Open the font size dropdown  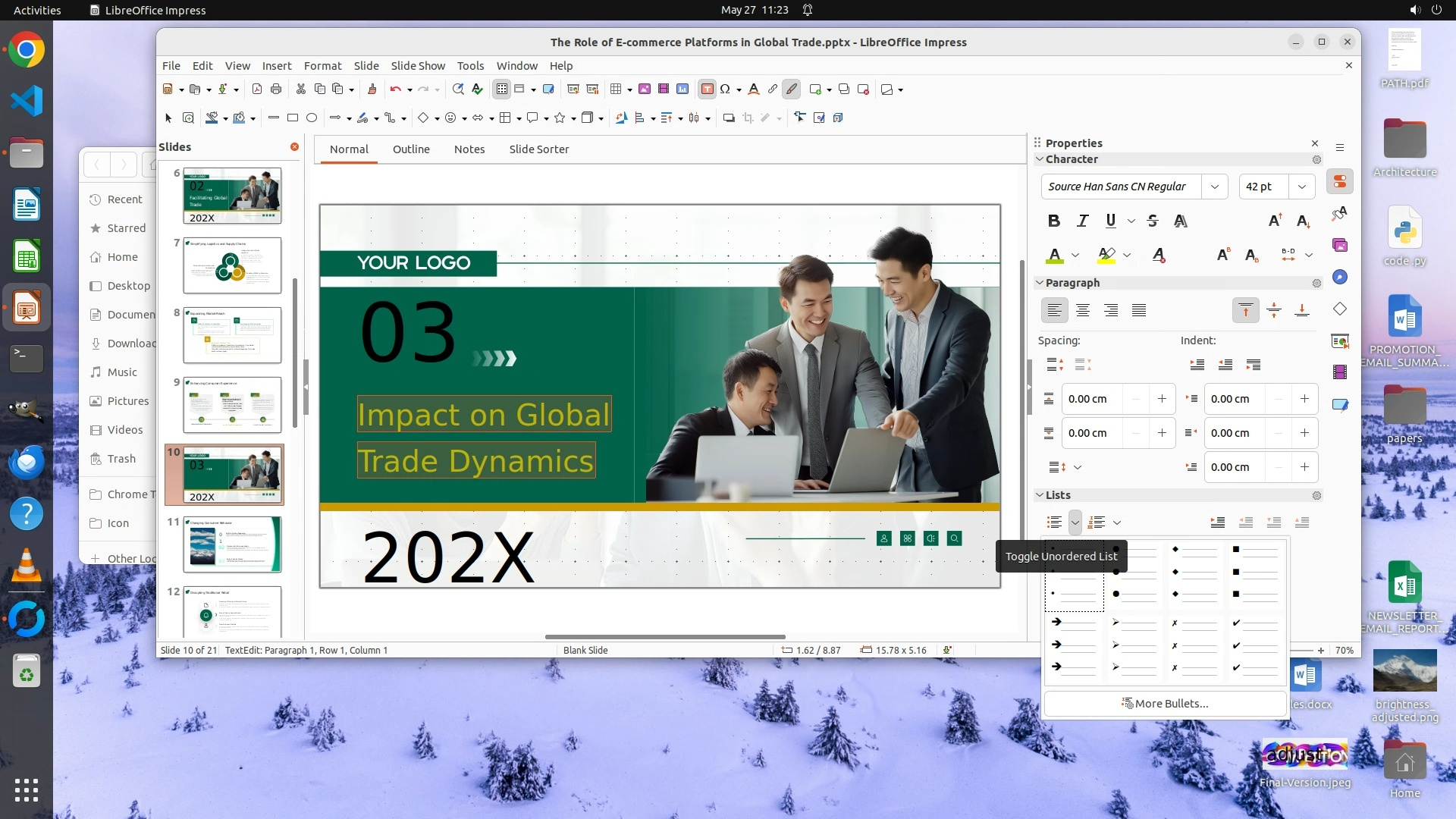[x=1302, y=187]
